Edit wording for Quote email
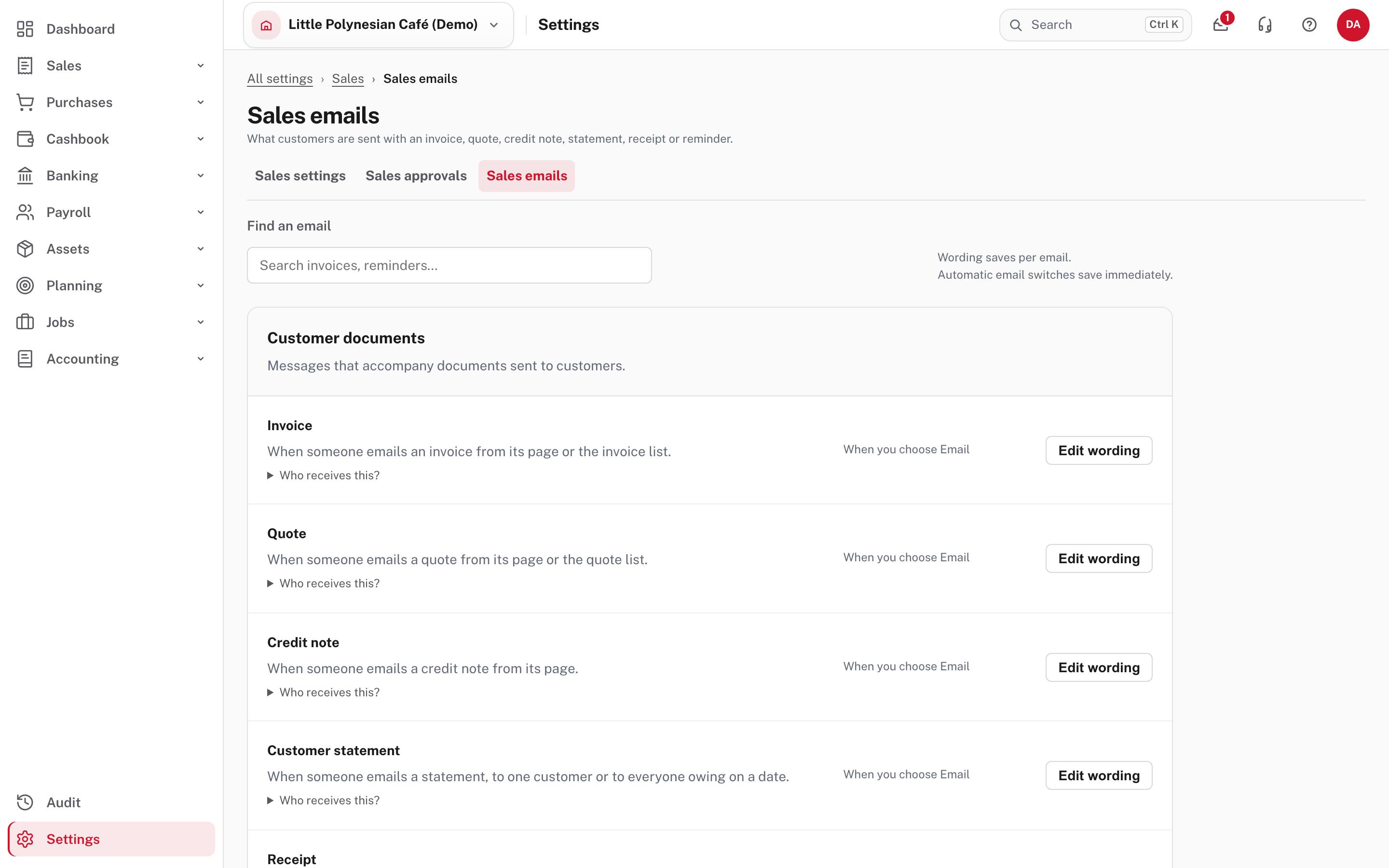1389x868 pixels. coord(1099,558)
